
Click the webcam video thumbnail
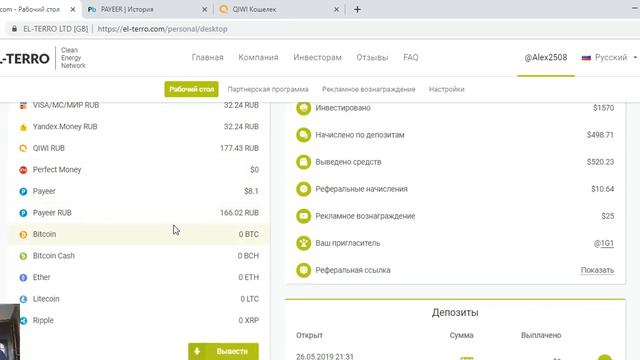(x=10, y=332)
